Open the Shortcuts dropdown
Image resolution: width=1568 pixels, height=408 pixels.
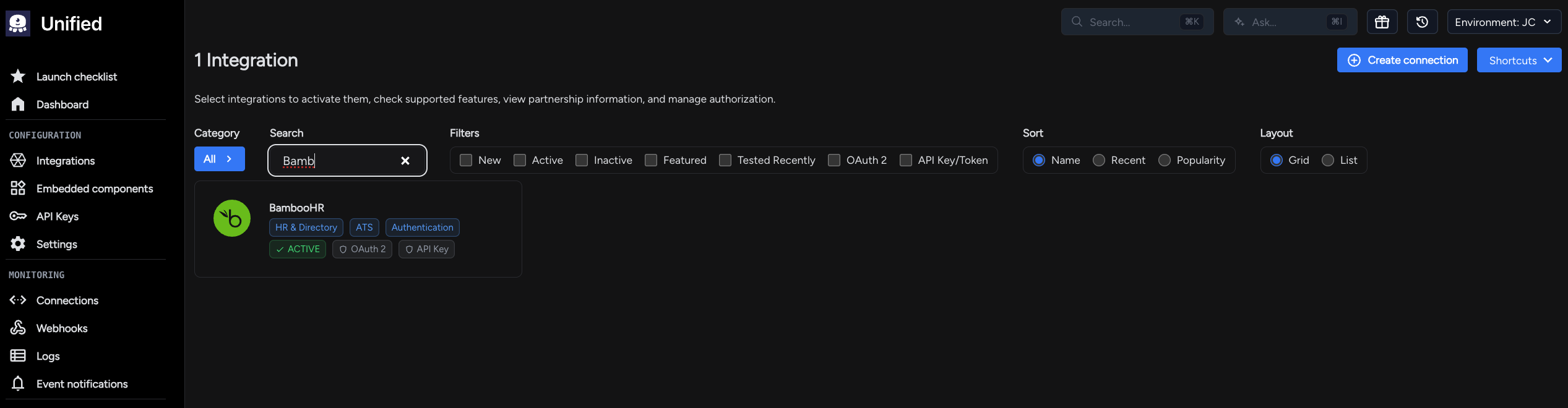point(1519,60)
